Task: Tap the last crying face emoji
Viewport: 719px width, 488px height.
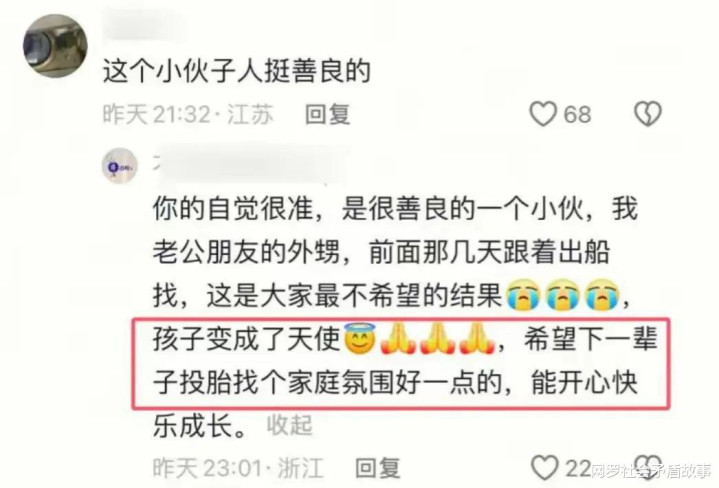Action: pos(603,296)
